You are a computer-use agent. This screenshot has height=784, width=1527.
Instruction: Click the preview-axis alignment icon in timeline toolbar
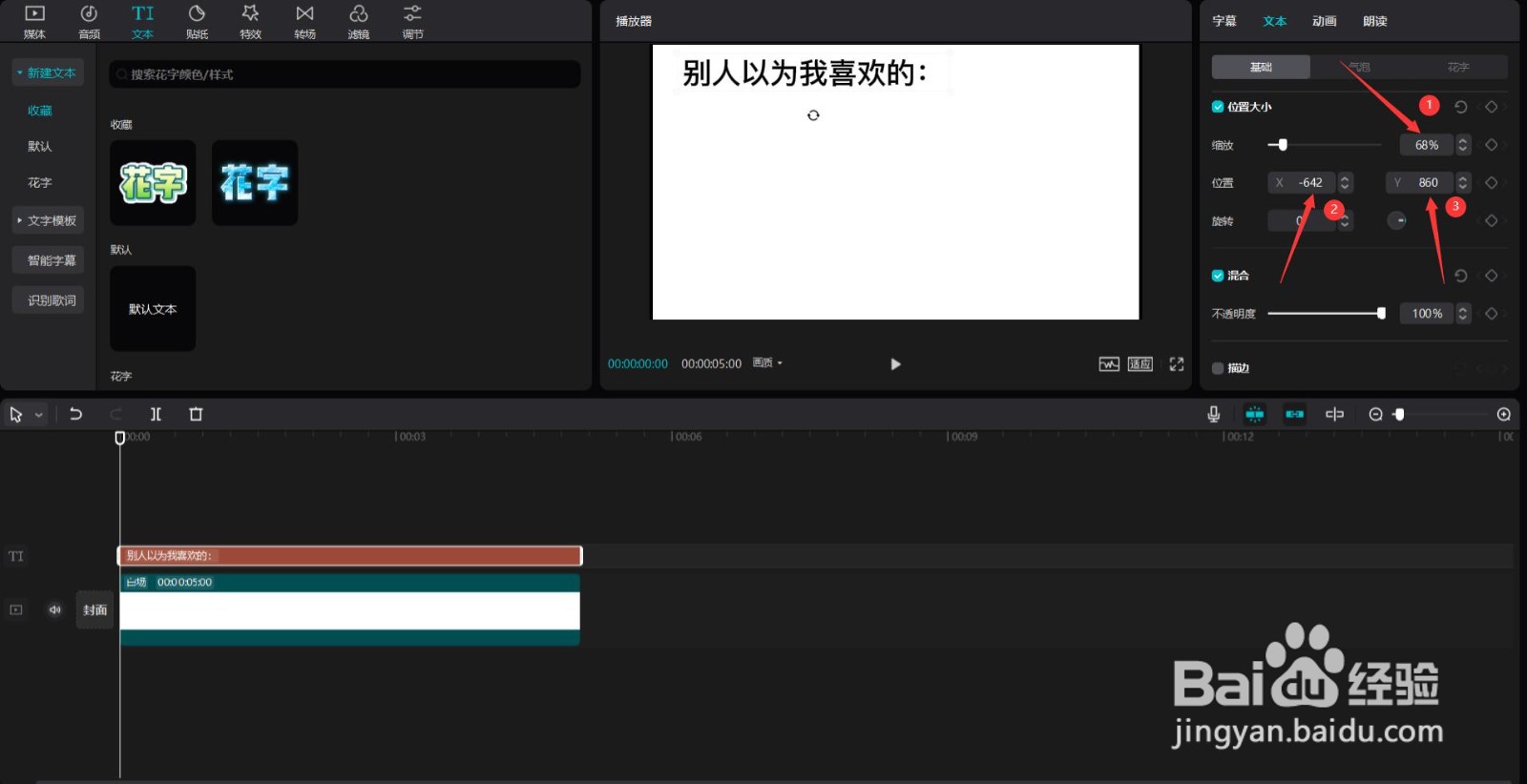point(1334,414)
